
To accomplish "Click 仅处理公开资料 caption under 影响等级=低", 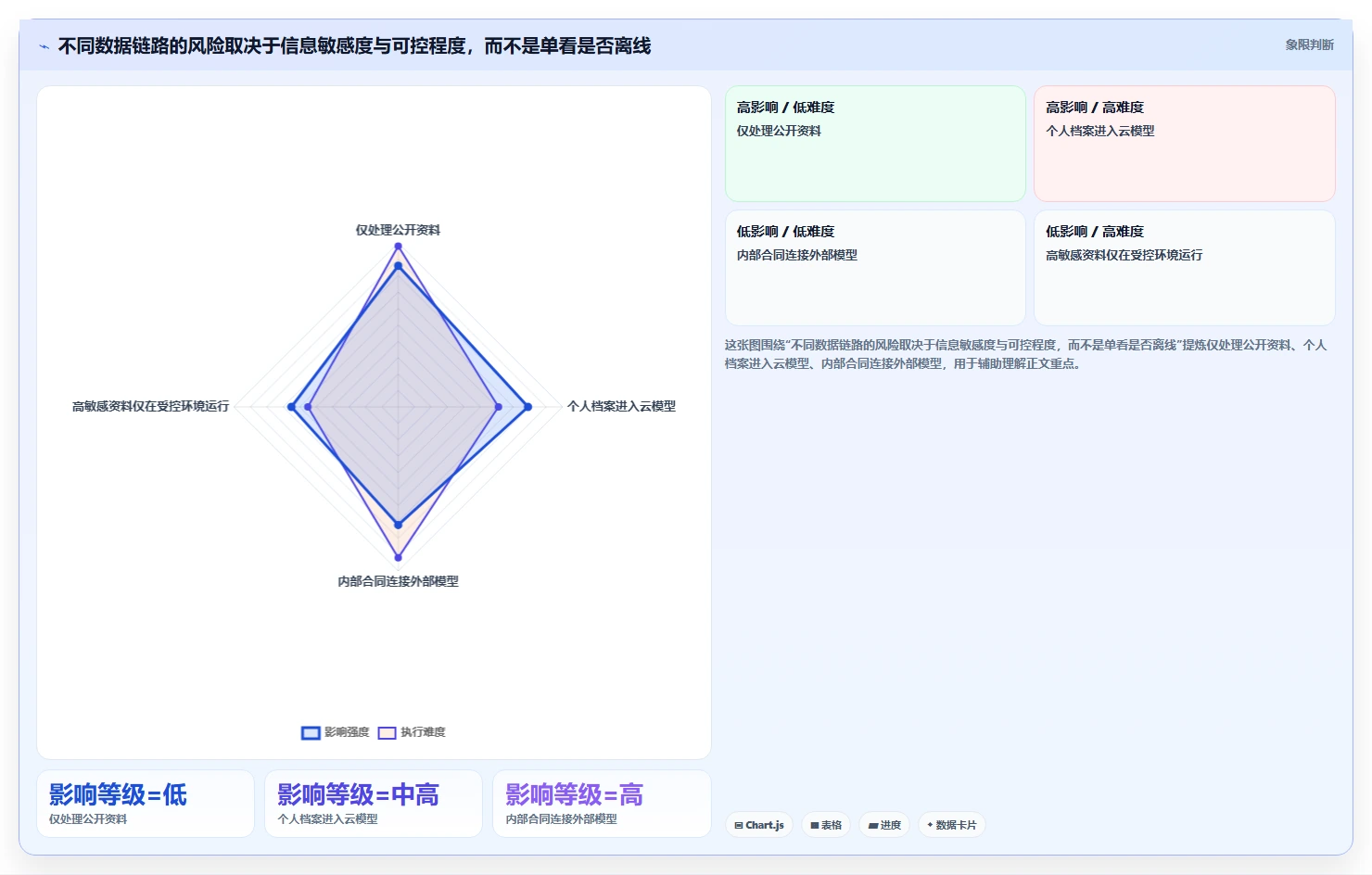I will tap(88, 819).
